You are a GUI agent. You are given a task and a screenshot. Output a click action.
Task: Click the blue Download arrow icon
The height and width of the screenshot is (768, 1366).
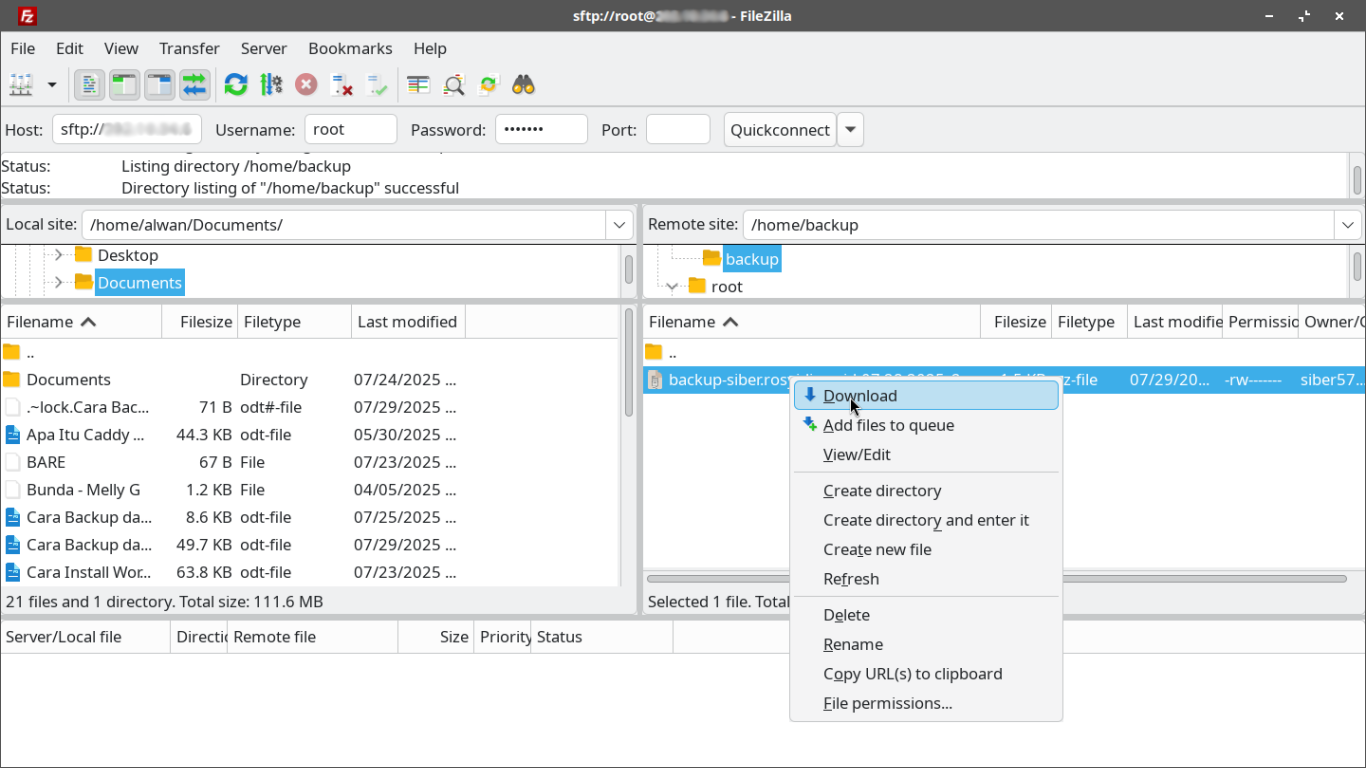[x=810, y=395]
